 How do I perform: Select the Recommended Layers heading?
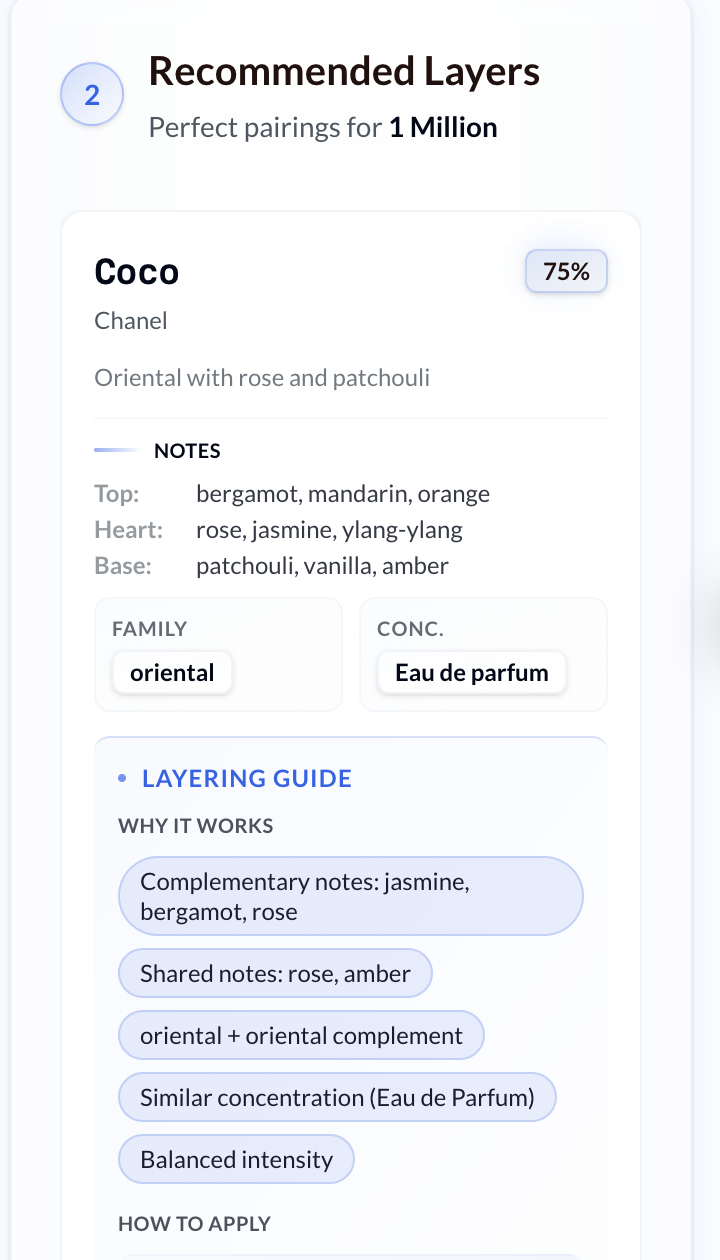[344, 71]
